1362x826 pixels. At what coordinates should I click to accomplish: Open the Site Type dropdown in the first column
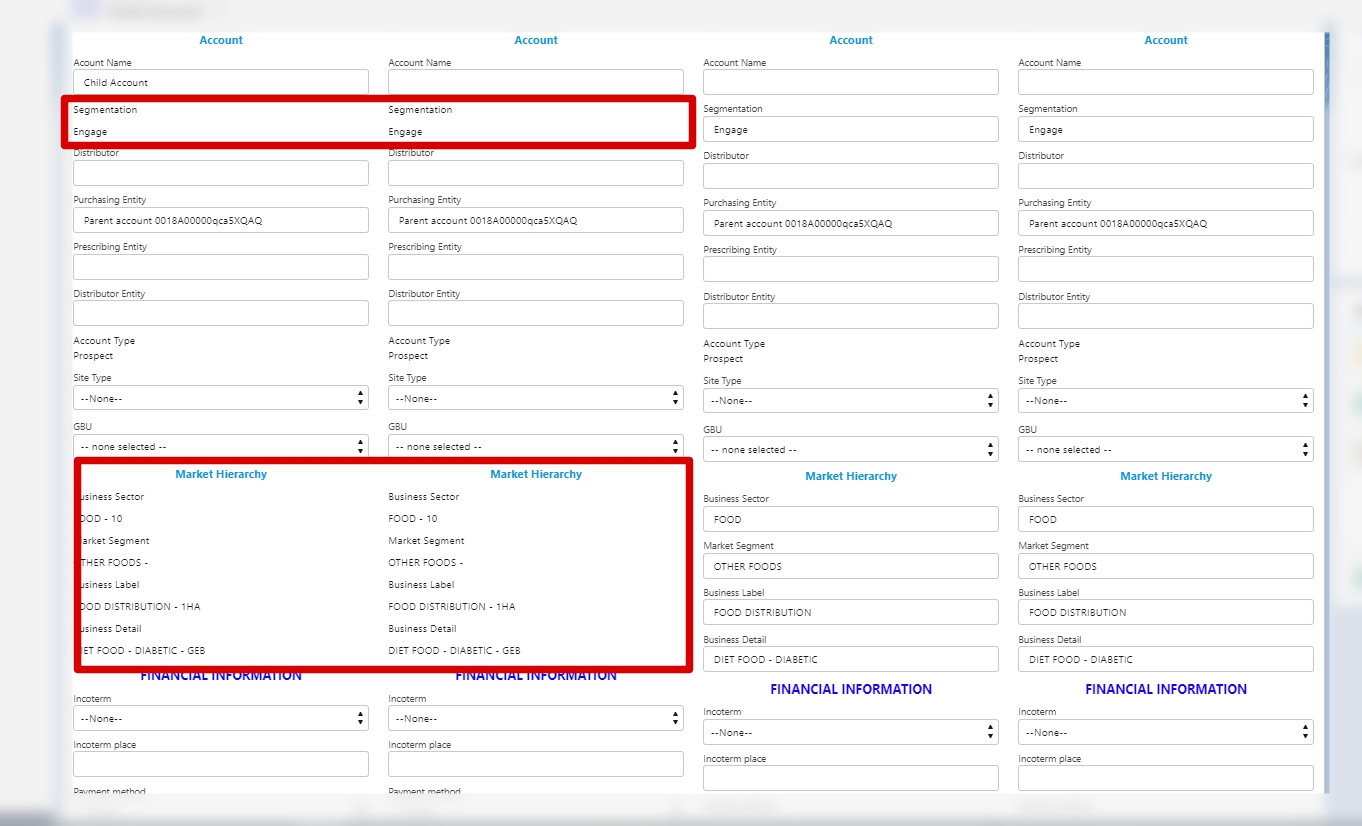(221, 398)
